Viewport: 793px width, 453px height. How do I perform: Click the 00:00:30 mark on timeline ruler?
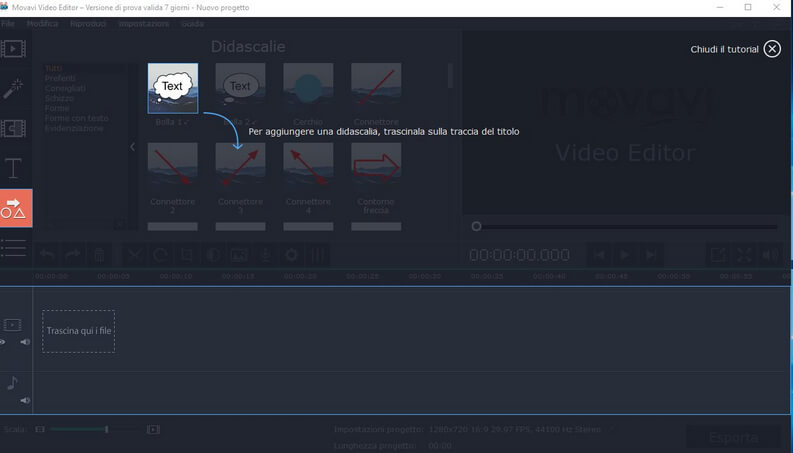pyautogui.click(x=424, y=276)
